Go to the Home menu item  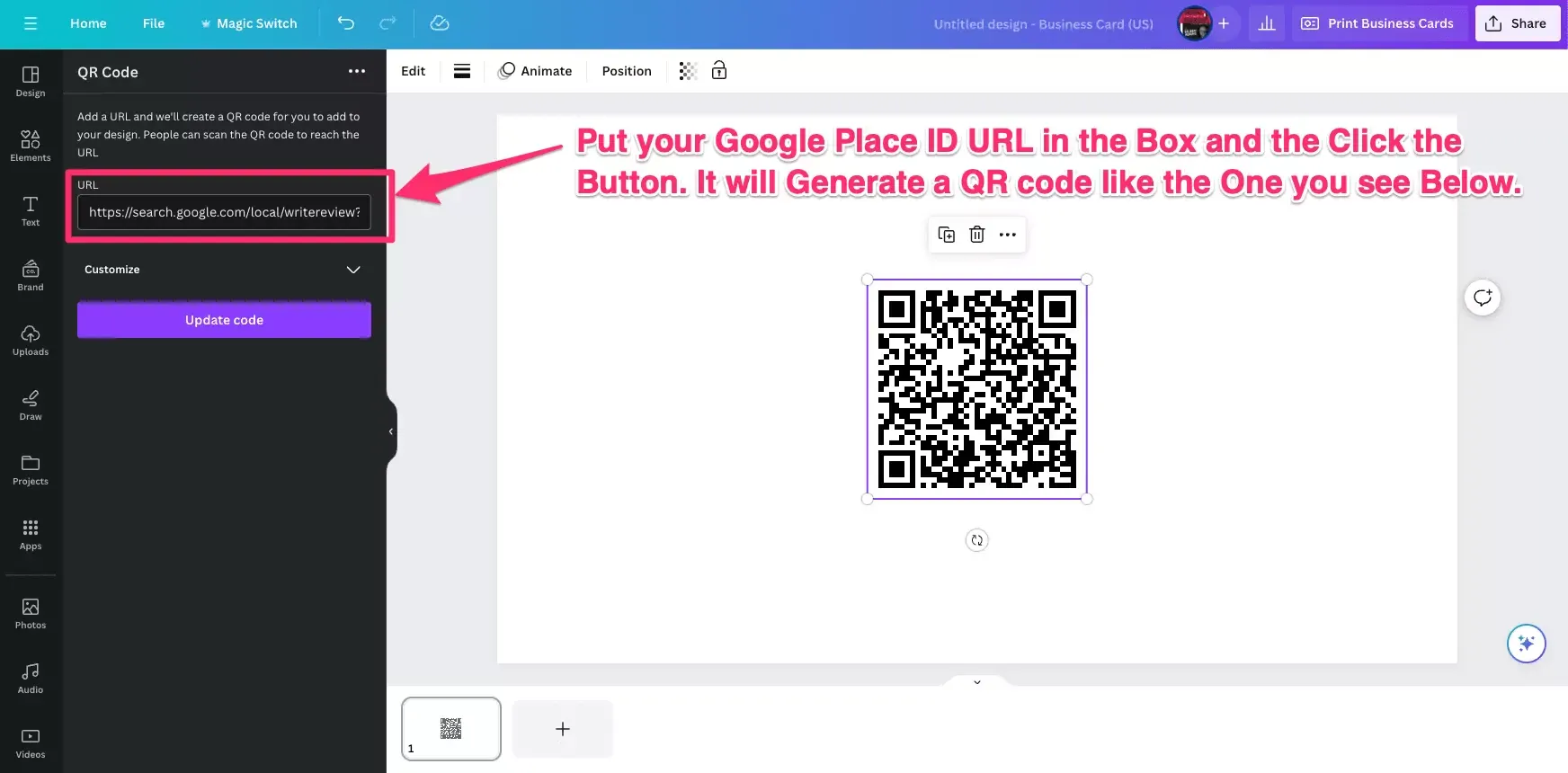pyautogui.click(x=88, y=23)
